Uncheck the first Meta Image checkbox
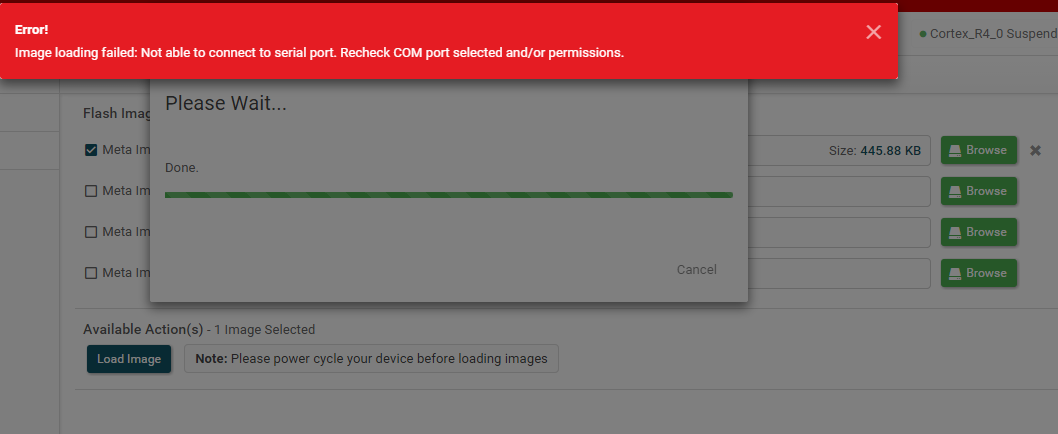The width and height of the screenshot is (1058, 434). 91,150
